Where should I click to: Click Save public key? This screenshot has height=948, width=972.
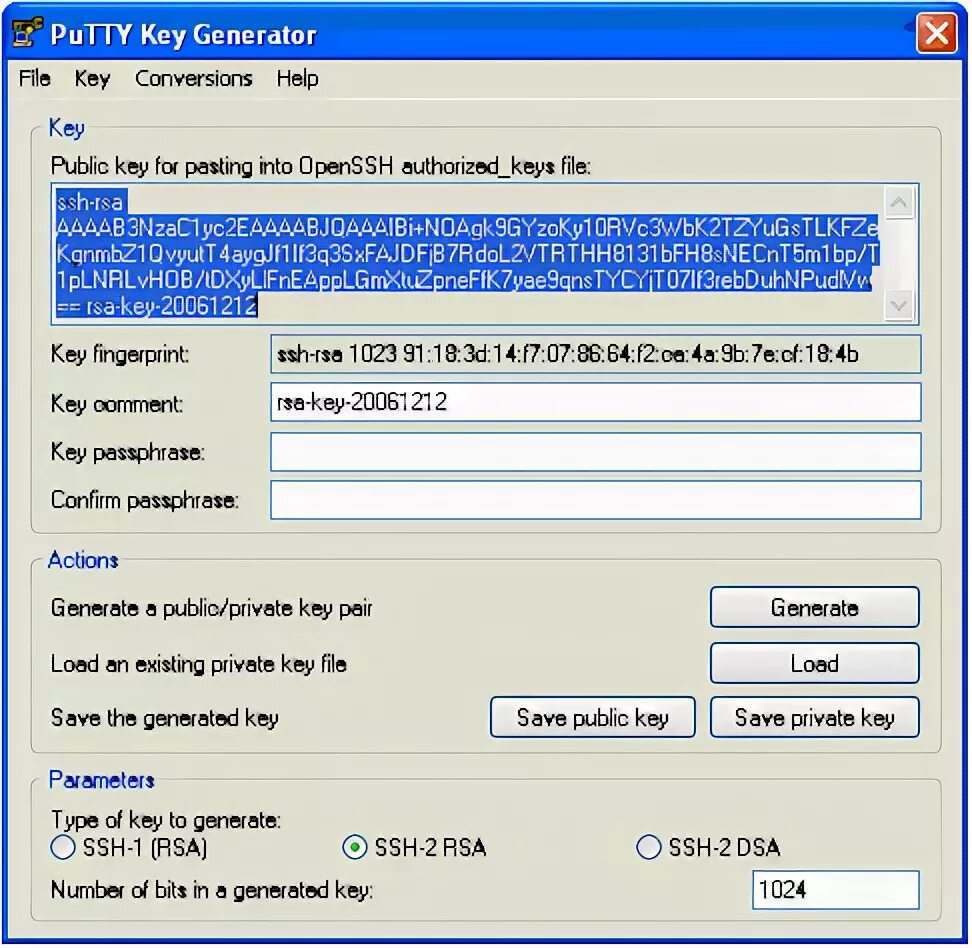[x=593, y=717]
